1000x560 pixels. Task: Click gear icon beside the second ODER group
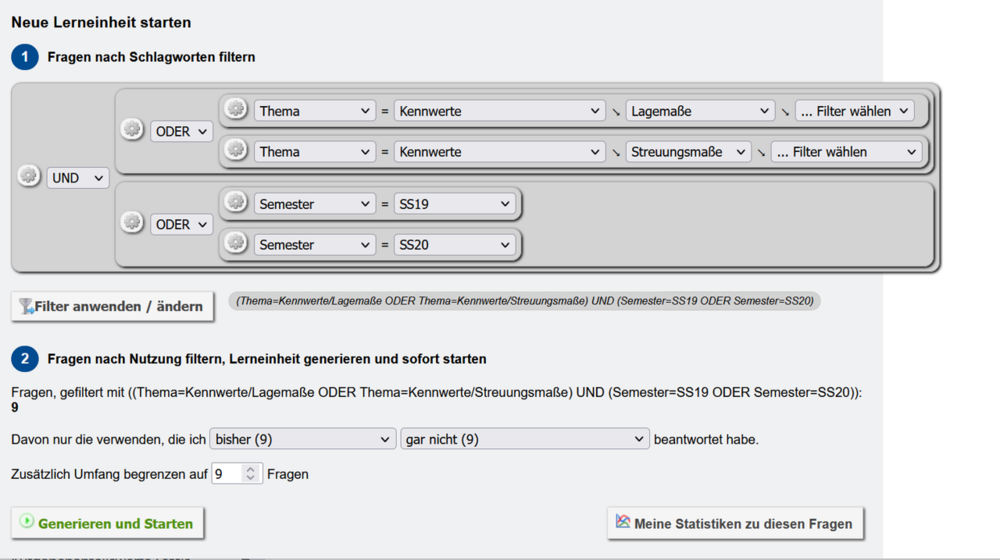point(132,223)
